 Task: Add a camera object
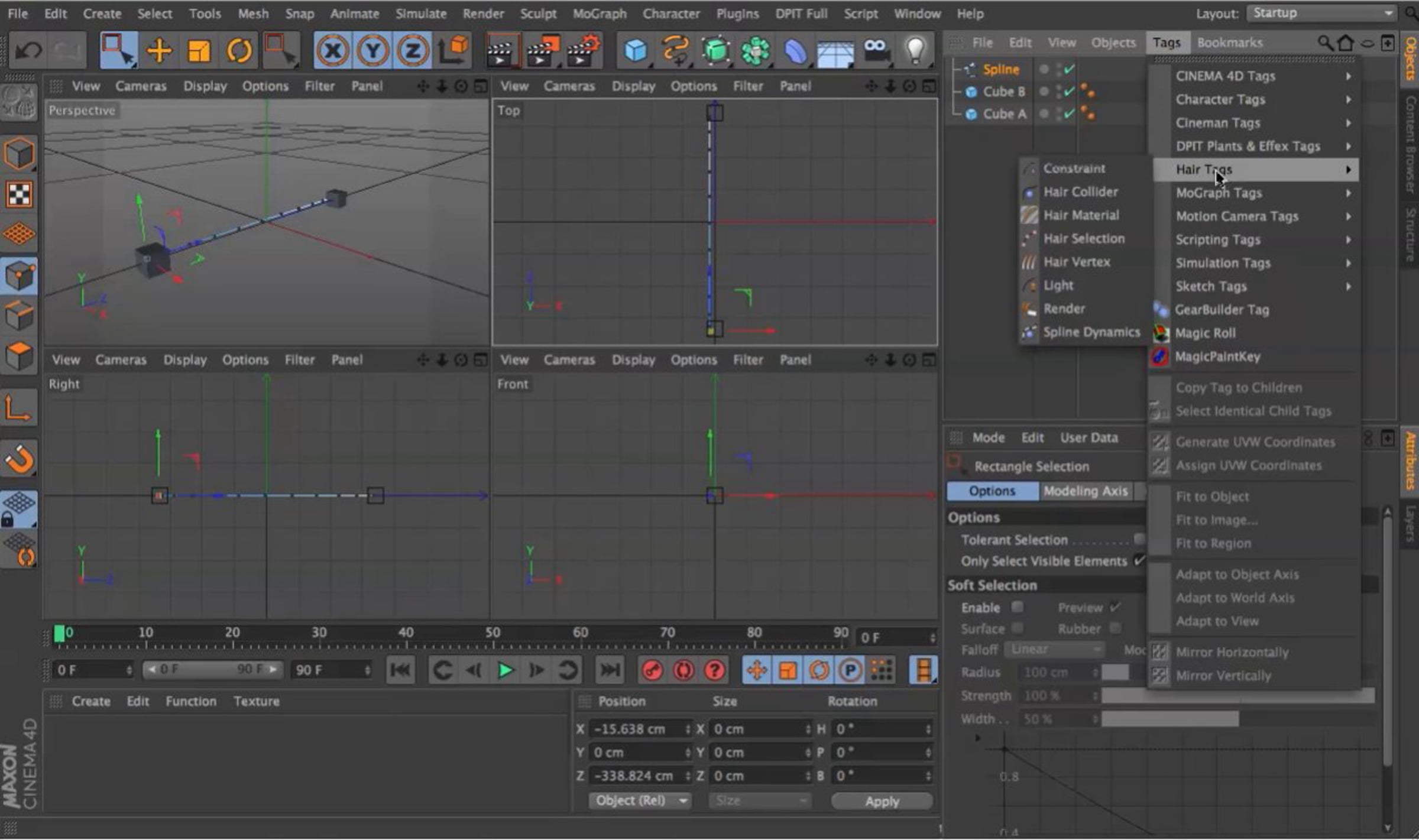point(876,51)
